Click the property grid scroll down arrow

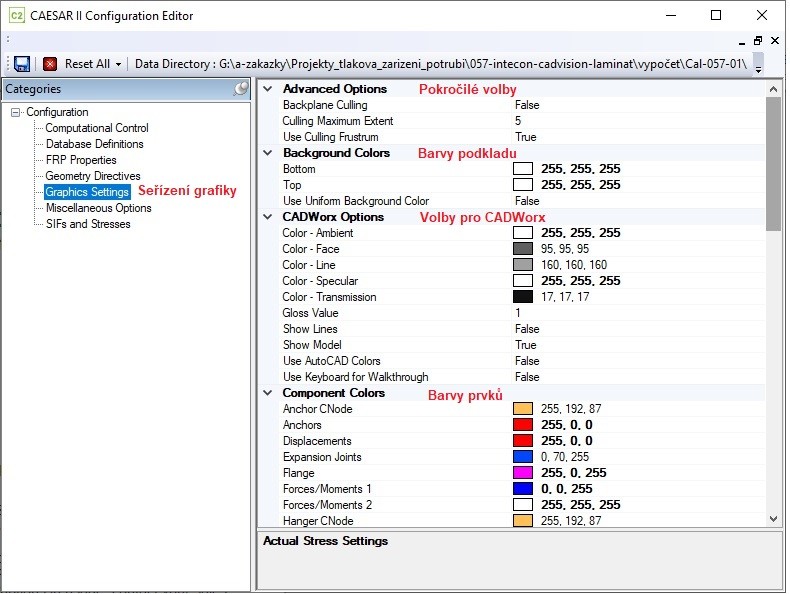click(773, 519)
